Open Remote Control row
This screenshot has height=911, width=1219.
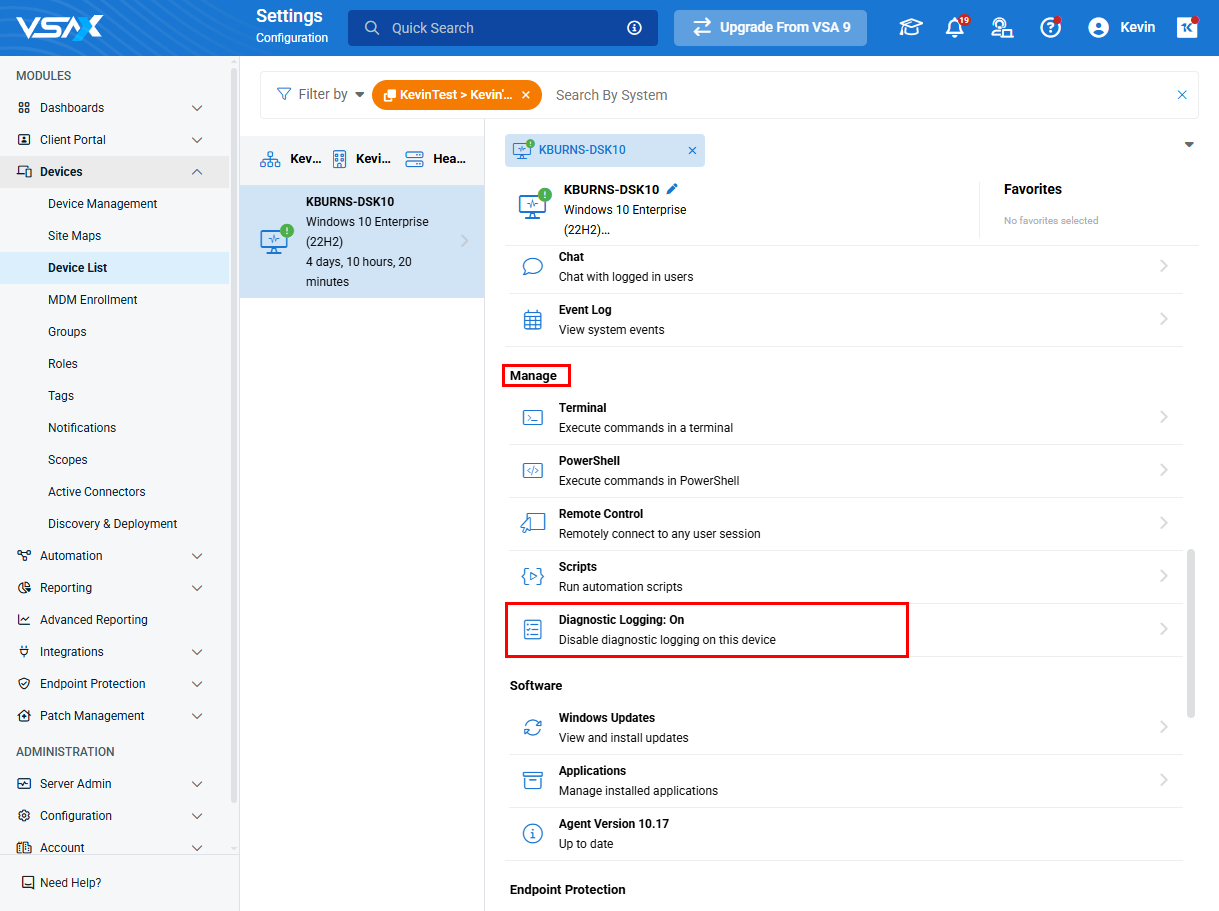coord(844,523)
